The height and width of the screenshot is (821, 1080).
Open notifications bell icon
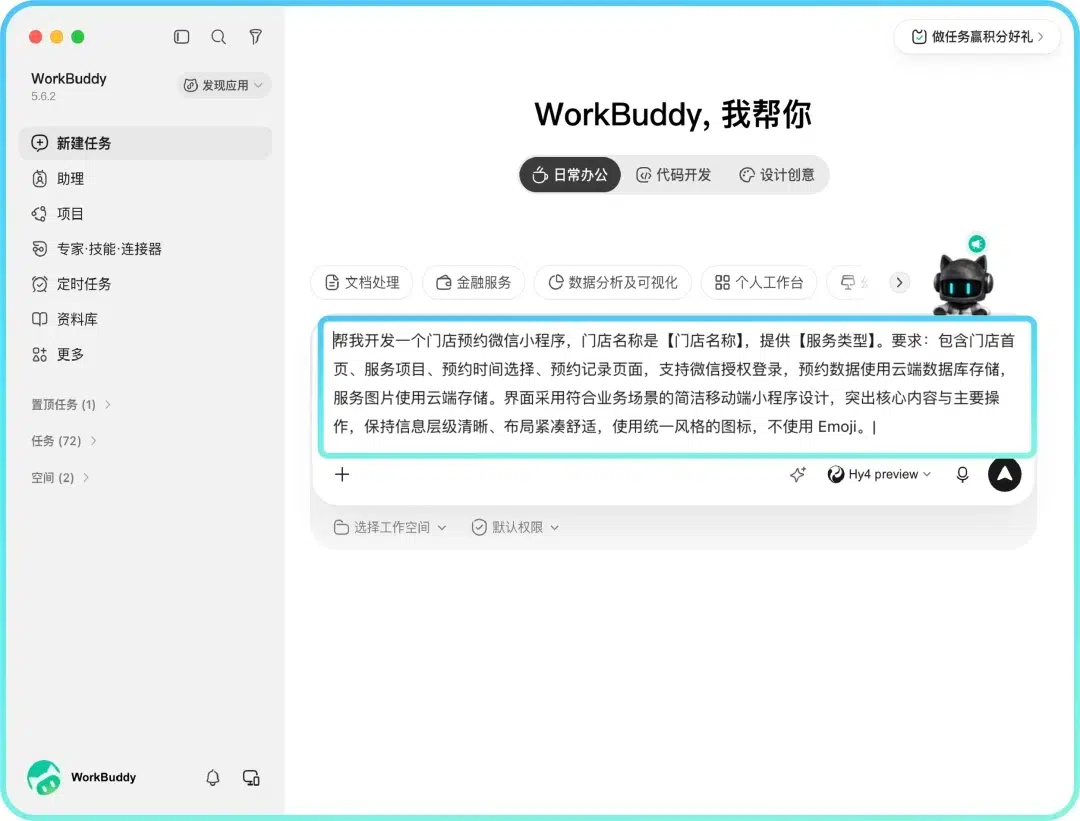[x=213, y=778]
